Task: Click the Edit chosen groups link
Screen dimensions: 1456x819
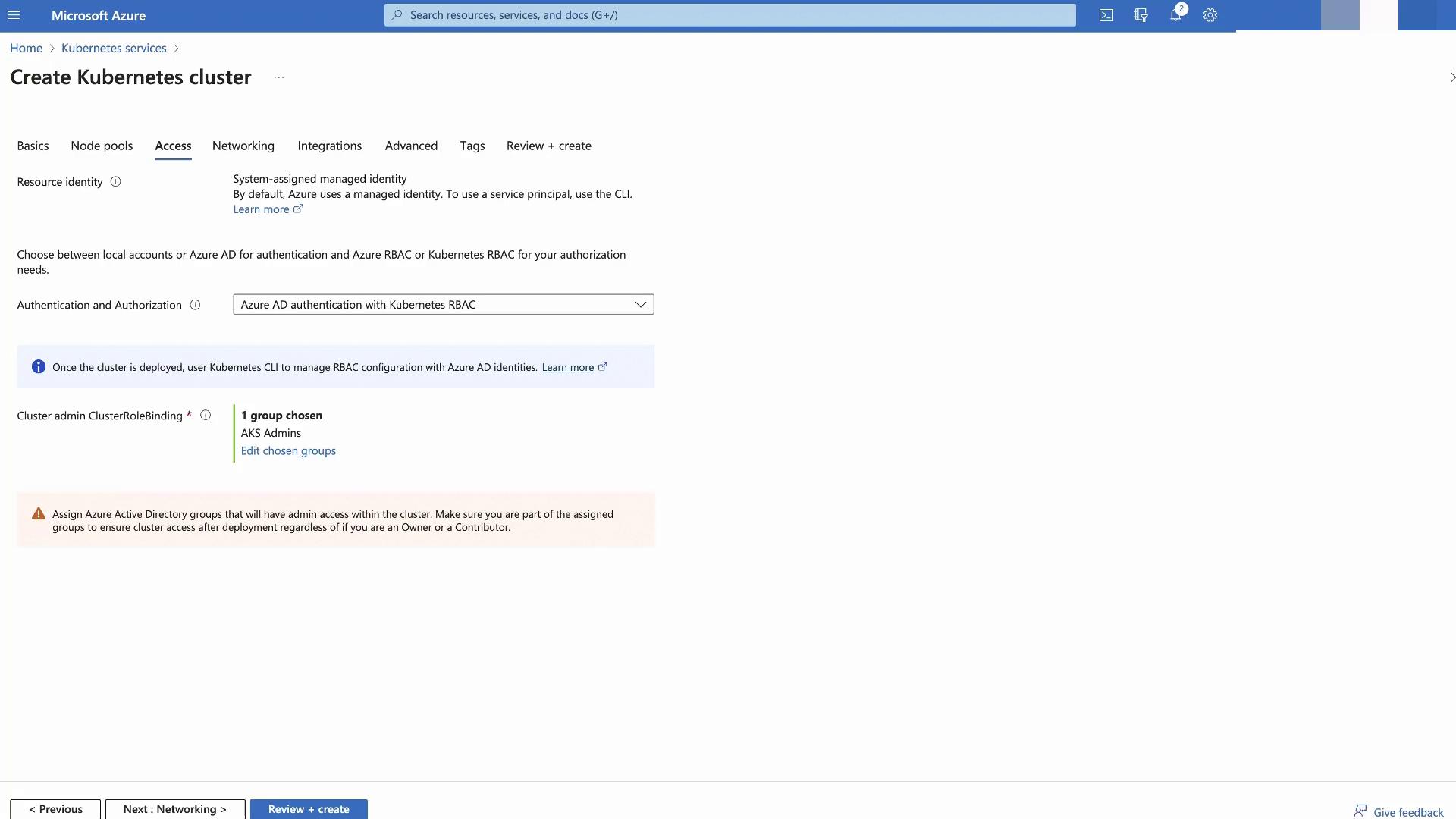Action: [x=288, y=451]
